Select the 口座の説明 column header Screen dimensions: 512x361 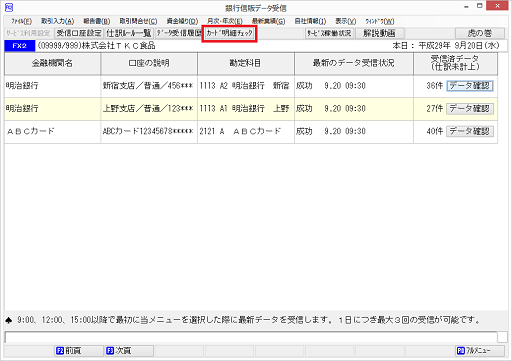click(149, 63)
